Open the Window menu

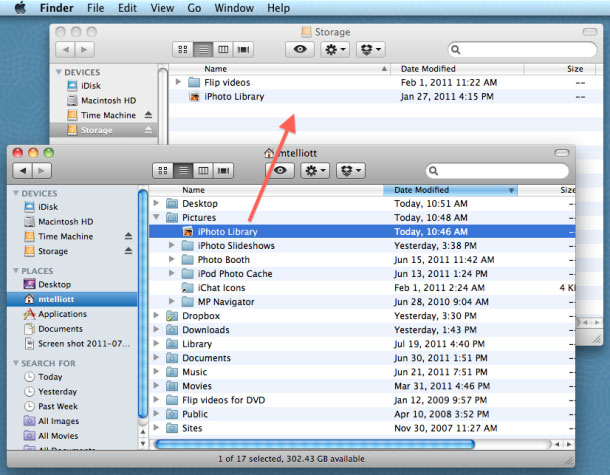(x=234, y=8)
